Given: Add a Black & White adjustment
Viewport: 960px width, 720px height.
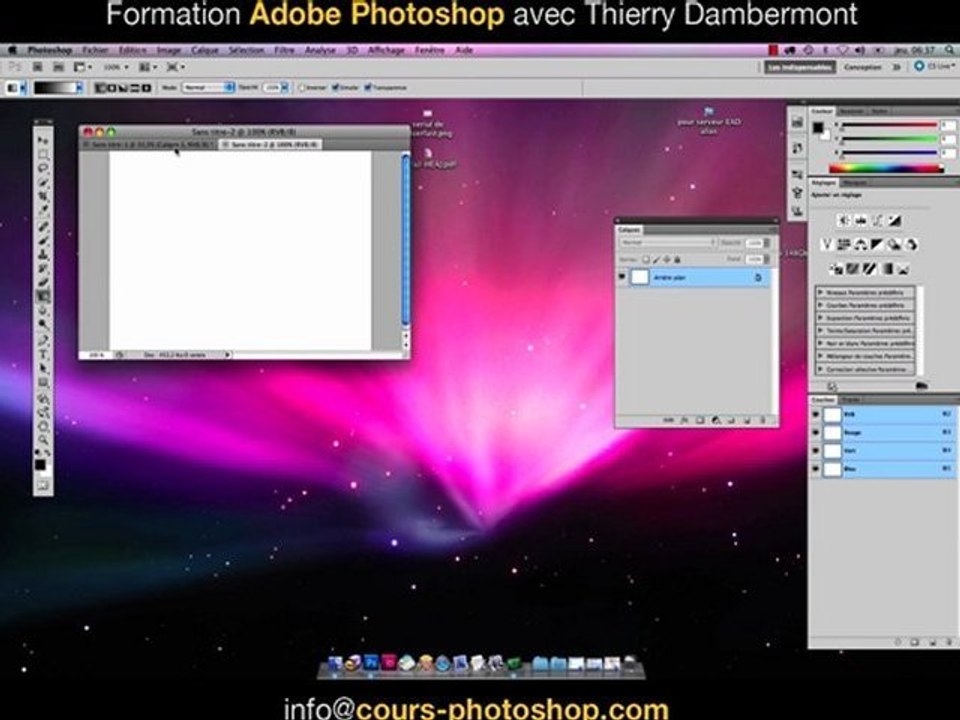Looking at the screenshot, I should coord(877,245).
